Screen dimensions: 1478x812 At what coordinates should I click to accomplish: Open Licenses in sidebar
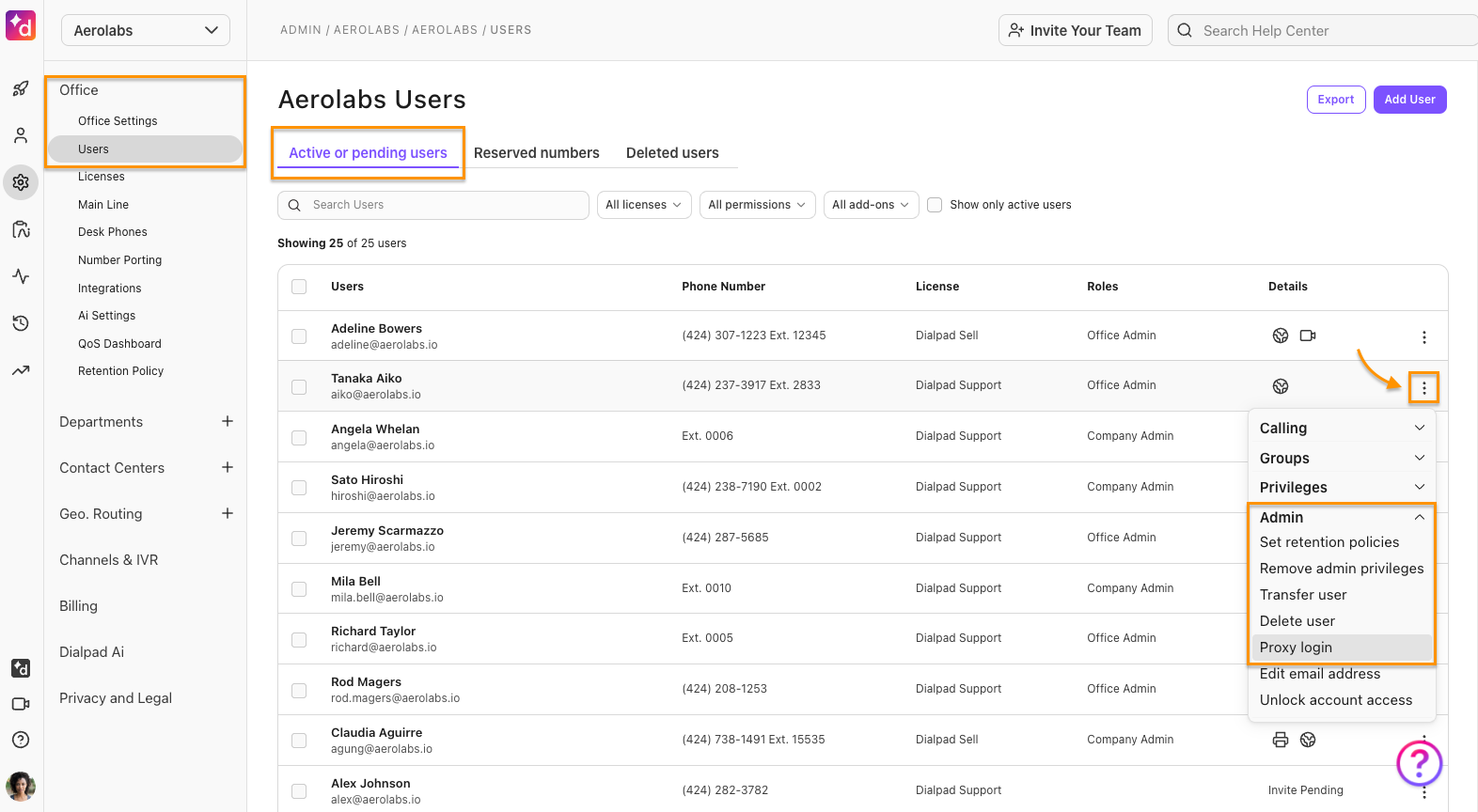pos(102,177)
